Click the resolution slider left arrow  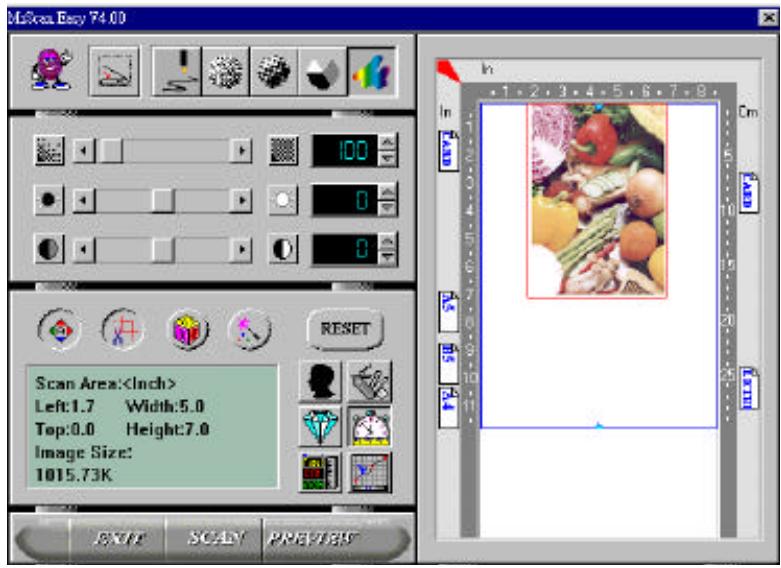(84, 150)
